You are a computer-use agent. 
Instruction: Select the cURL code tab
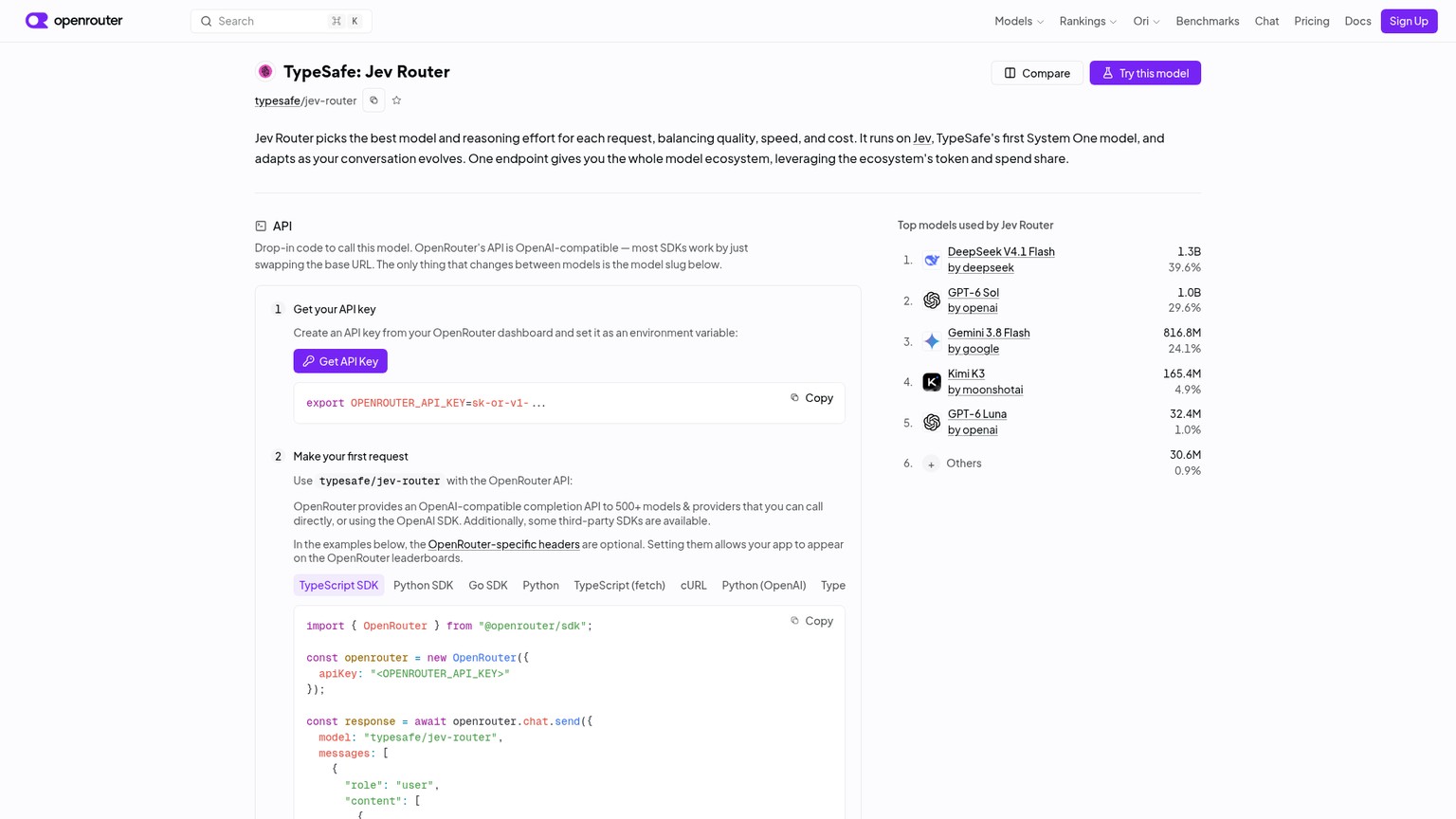point(694,586)
